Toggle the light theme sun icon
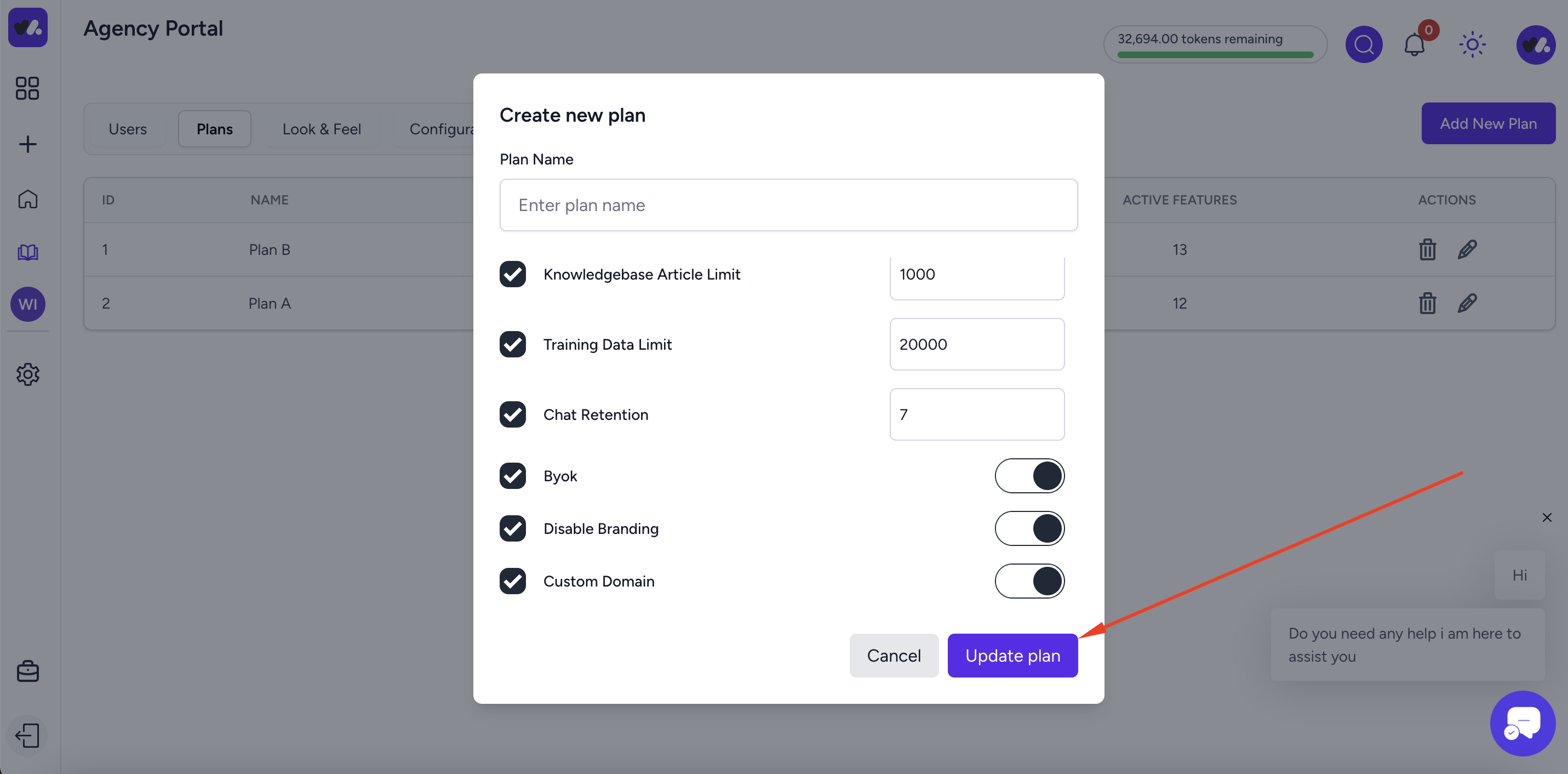Image resolution: width=1568 pixels, height=774 pixels. coord(1472,44)
